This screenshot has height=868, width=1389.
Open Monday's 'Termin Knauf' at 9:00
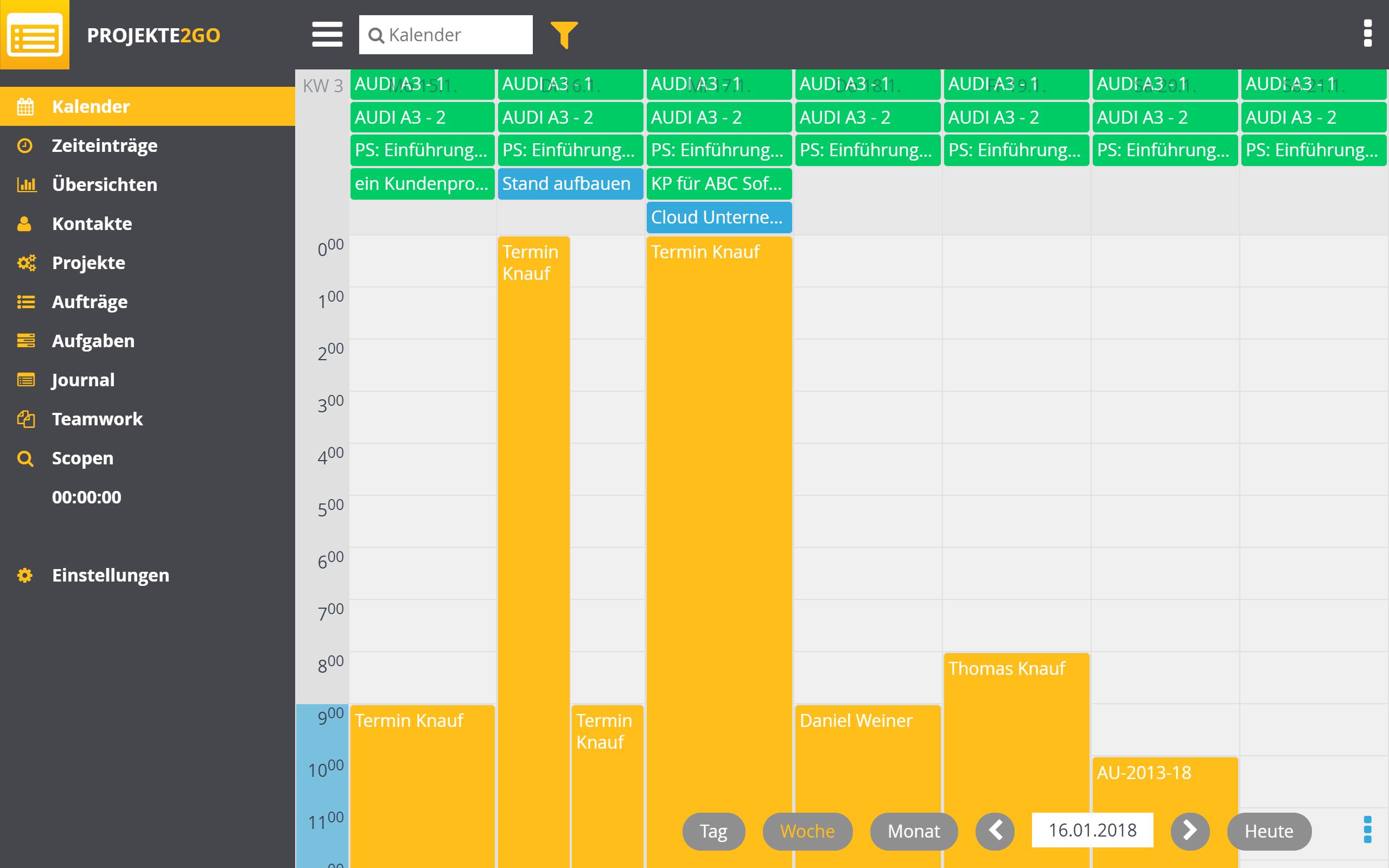point(423,787)
